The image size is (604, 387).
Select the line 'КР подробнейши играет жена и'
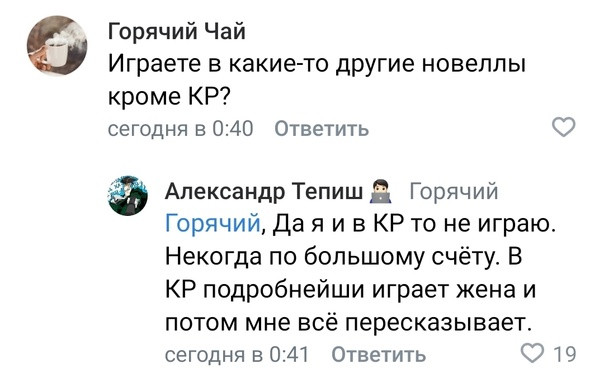coord(351,289)
